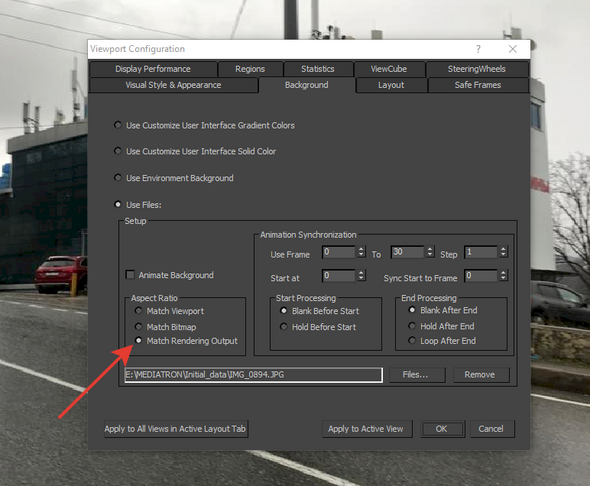Adjust the Start at spinner arrows
The height and width of the screenshot is (486, 590).
[361, 275]
